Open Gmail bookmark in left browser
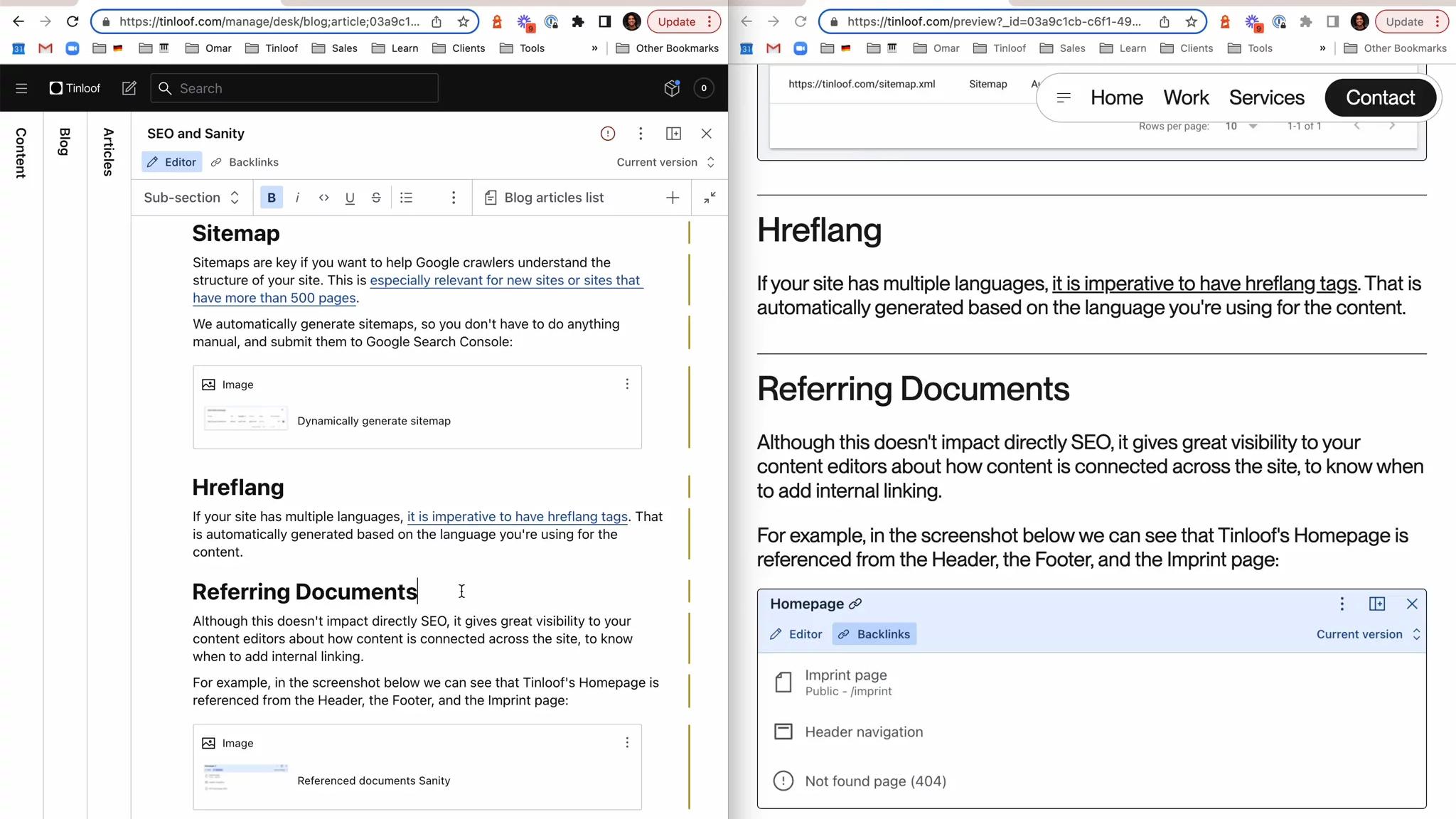 [x=45, y=48]
